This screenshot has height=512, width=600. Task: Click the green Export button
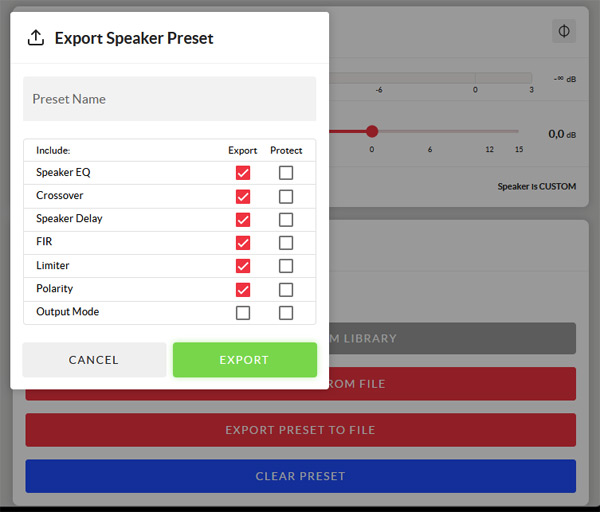click(x=244, y=360)
